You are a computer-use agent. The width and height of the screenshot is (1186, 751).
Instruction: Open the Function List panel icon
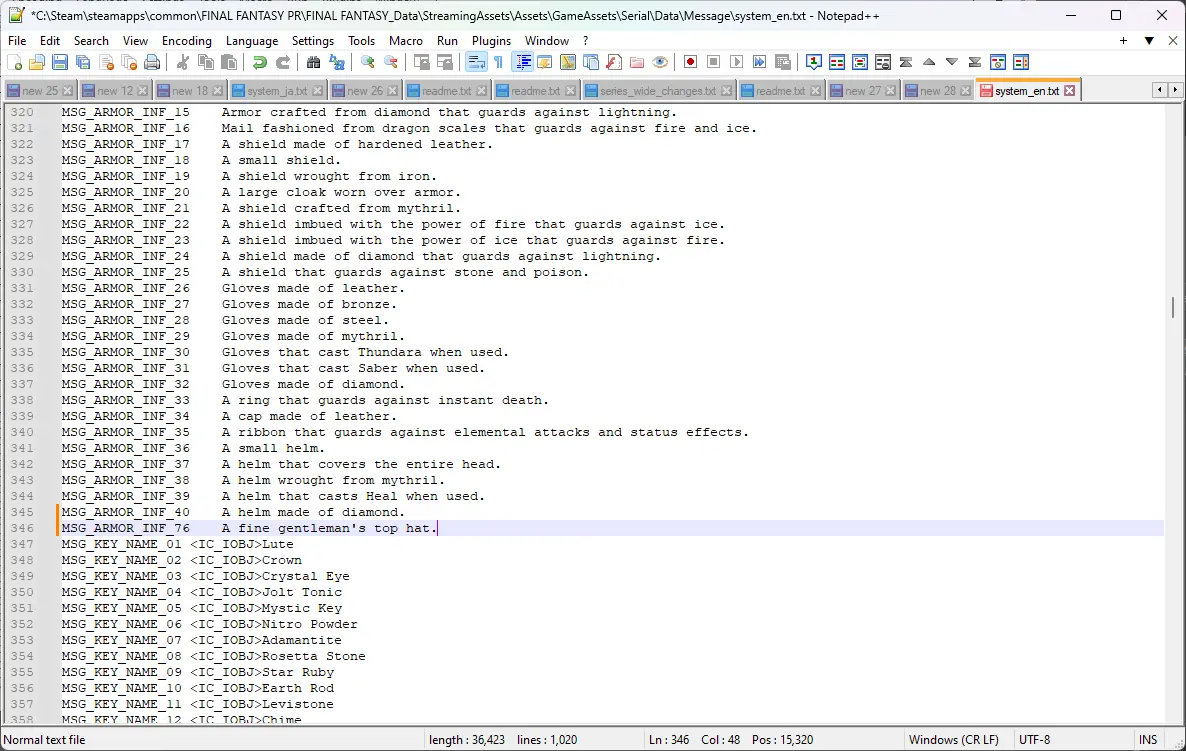(614, 63)
